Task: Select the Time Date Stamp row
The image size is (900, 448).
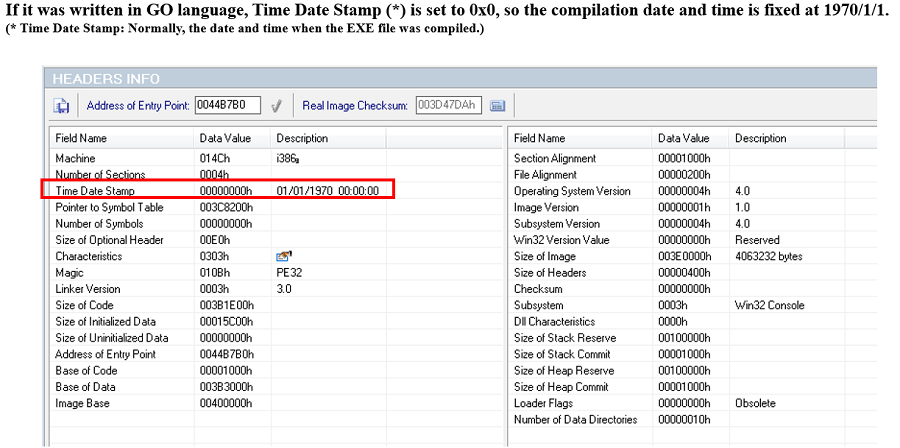Action: (218, 191)
